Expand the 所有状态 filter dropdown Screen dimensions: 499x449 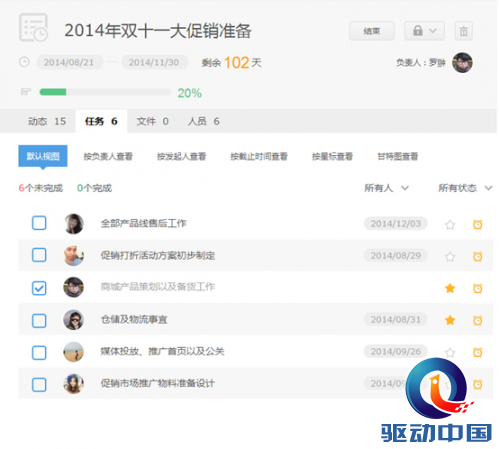(x=465, y=188)
